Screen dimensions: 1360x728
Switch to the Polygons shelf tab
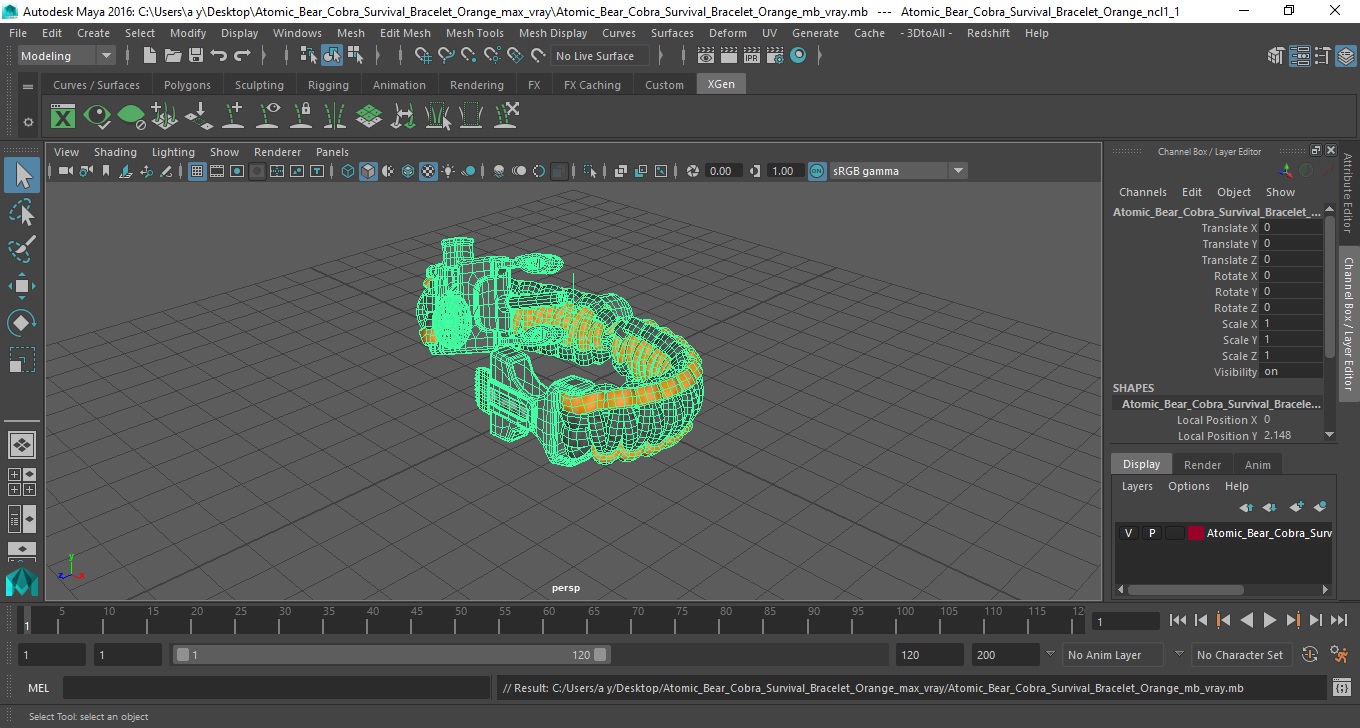[187, 85]
